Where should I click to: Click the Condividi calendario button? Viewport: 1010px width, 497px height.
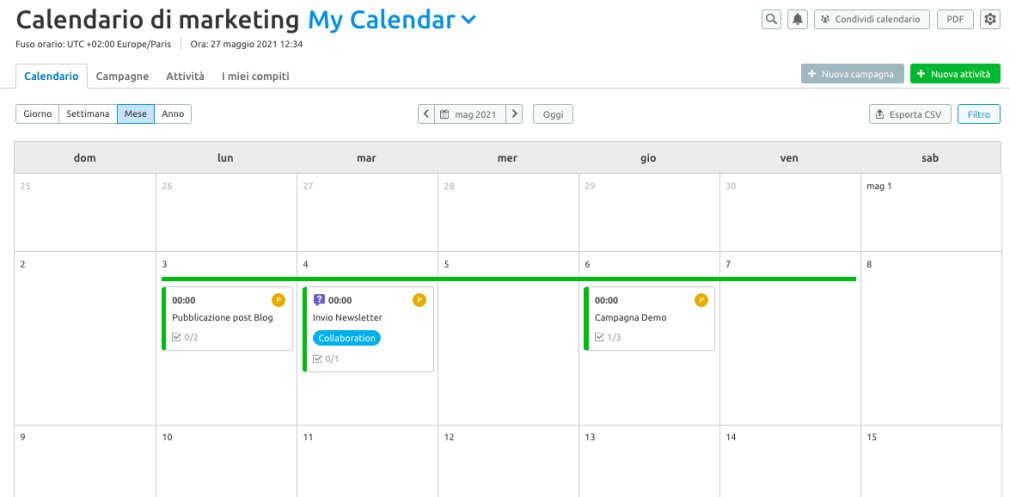pyautogui.click(x=872, y=19)
